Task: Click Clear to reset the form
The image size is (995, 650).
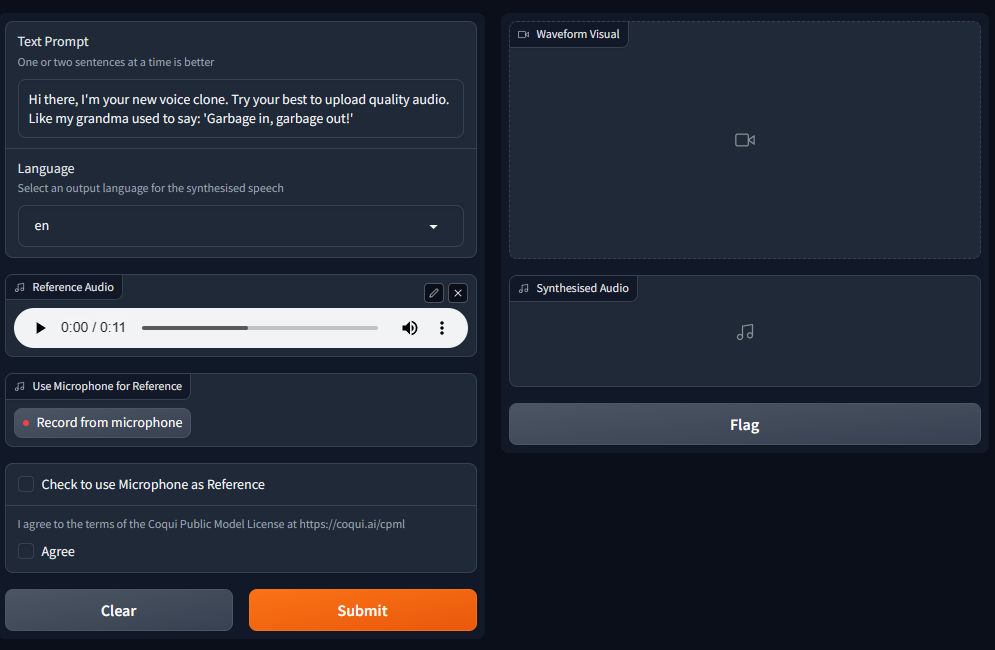Action: (x=118, y=610)
